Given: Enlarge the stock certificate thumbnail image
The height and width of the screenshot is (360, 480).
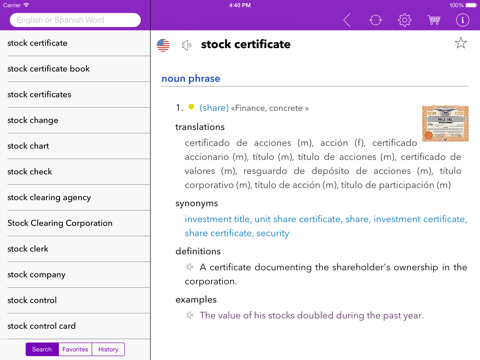Looking at the screenshot, I should 445,123.
